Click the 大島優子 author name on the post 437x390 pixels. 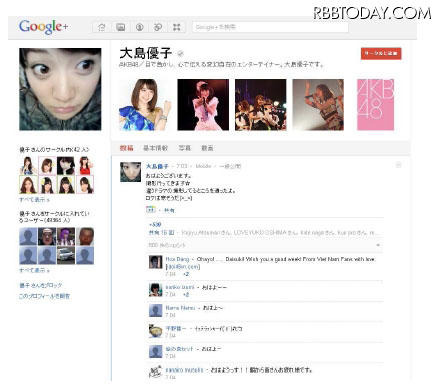pos(157,166)
